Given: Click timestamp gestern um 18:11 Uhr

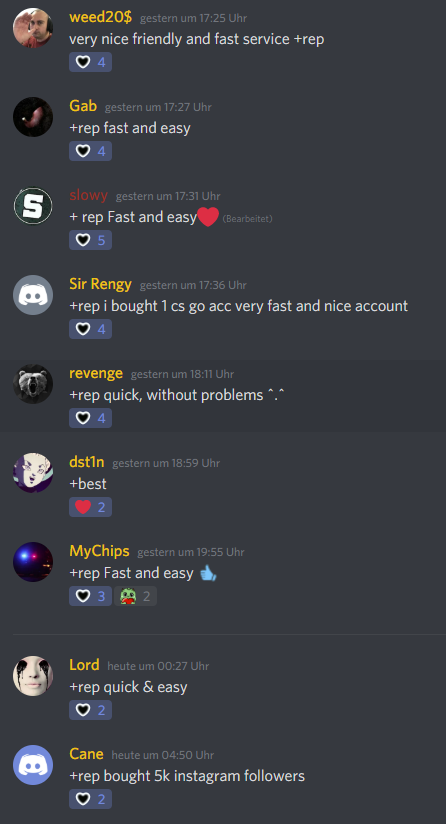Looking at the screenshot, I should tap(182, 374).
